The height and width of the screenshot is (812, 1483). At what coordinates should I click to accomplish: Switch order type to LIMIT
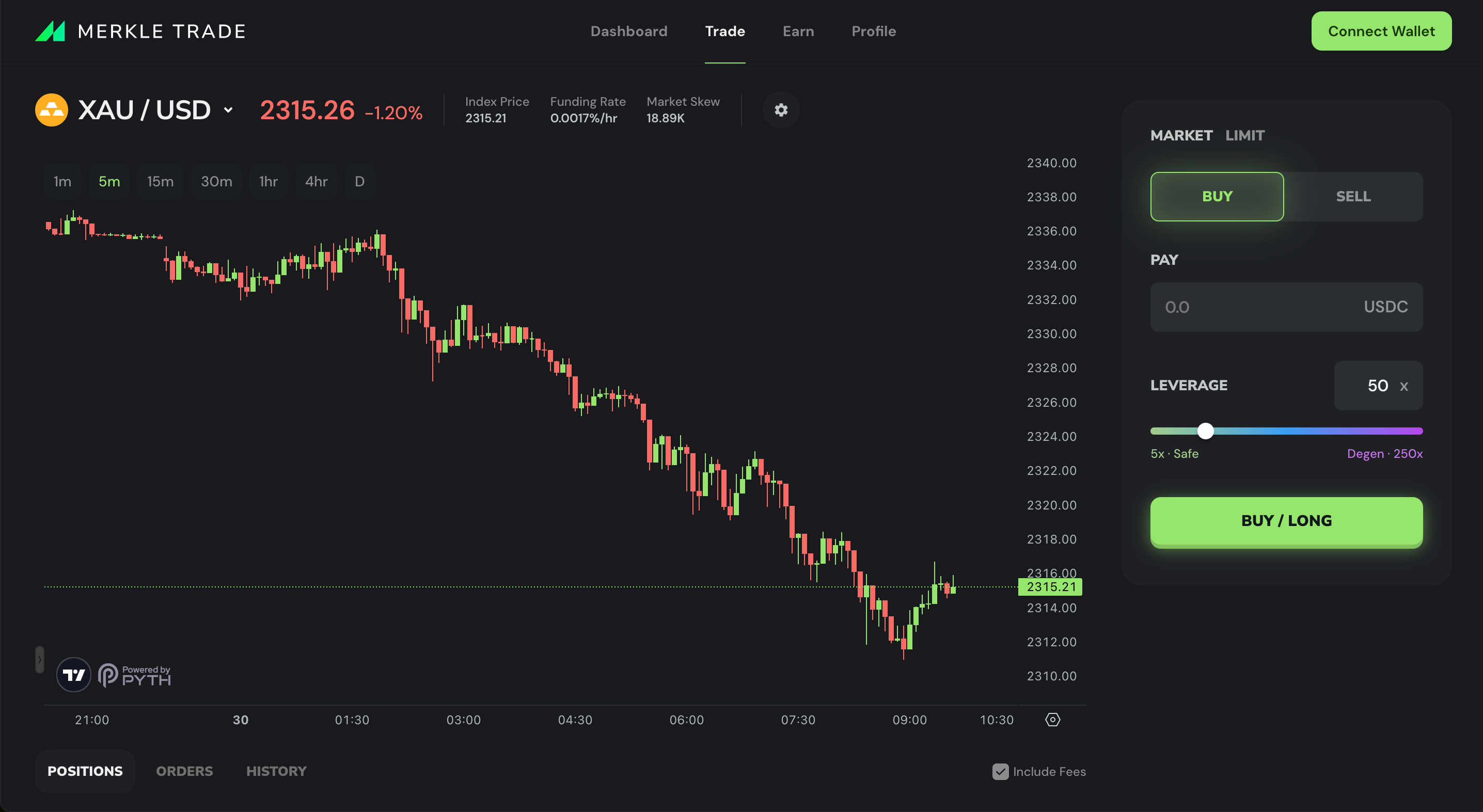[1244, 135]
